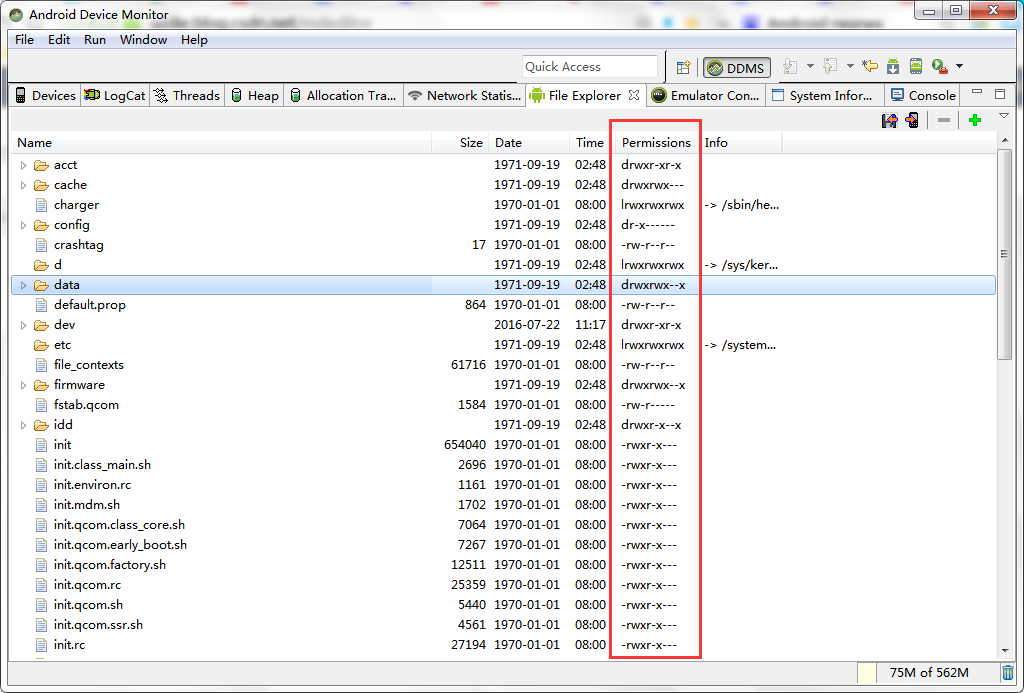Switch to the Threads tab

187,95
